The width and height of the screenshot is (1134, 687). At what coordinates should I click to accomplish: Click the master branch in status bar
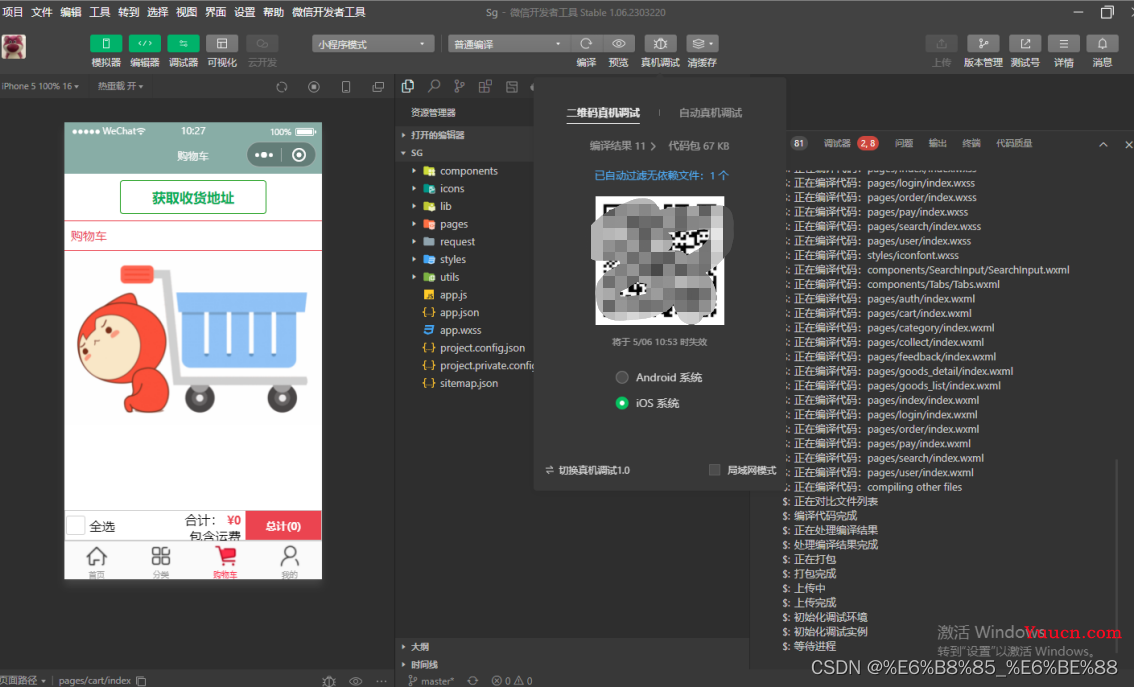click(x=431, y=680)
